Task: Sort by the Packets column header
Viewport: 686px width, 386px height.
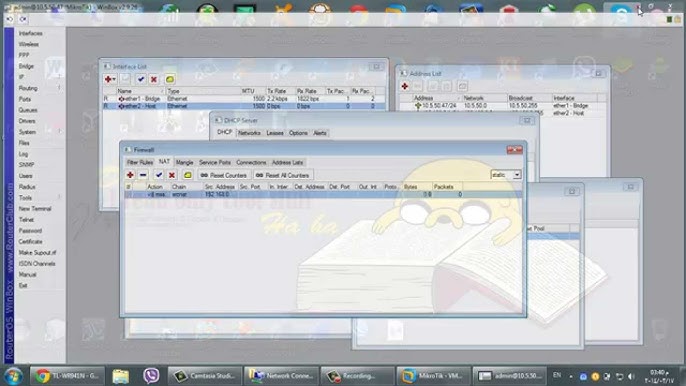Action: (448, 187)
